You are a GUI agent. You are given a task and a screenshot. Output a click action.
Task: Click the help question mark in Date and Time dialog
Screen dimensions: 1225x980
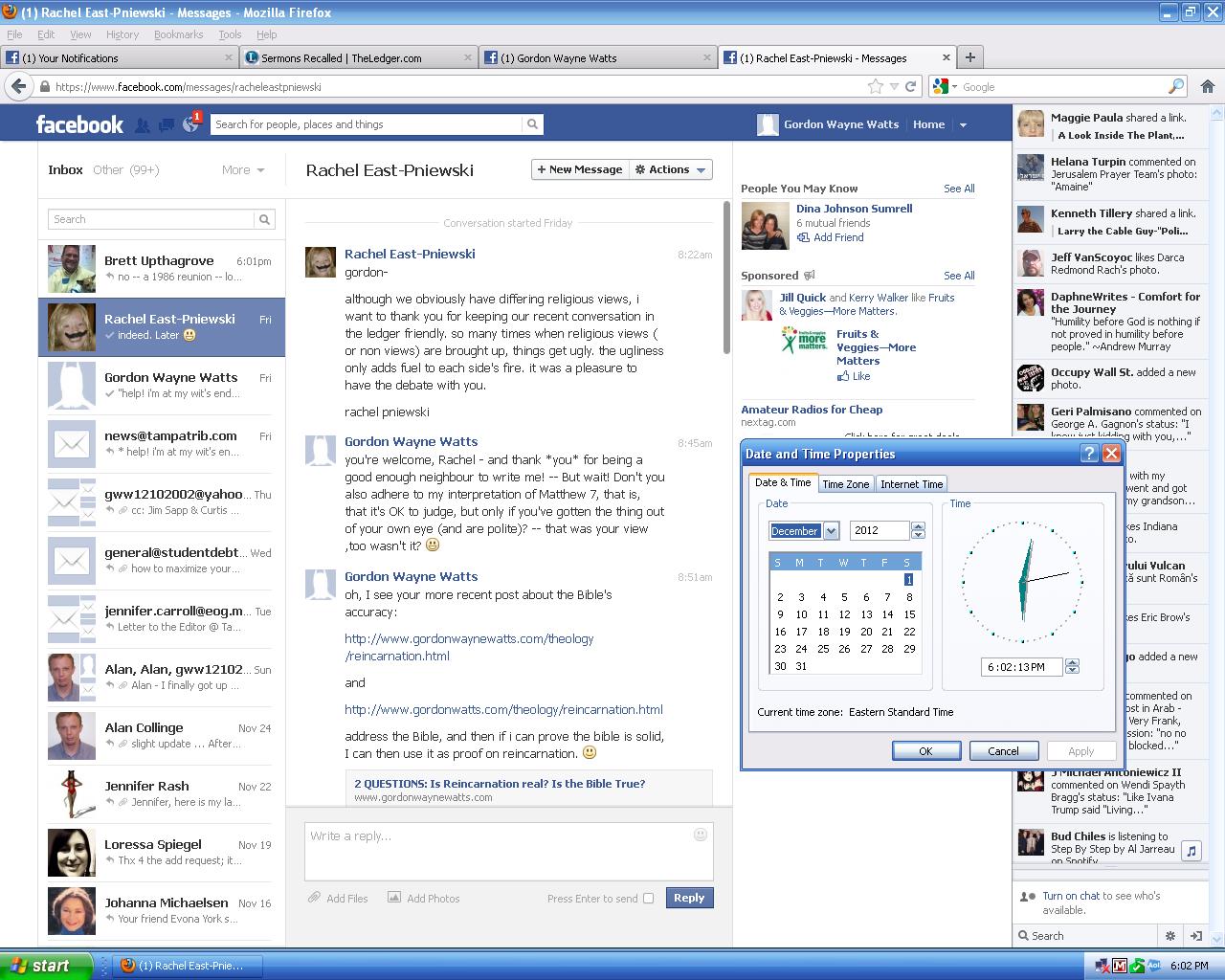(x=1089, y=454)
